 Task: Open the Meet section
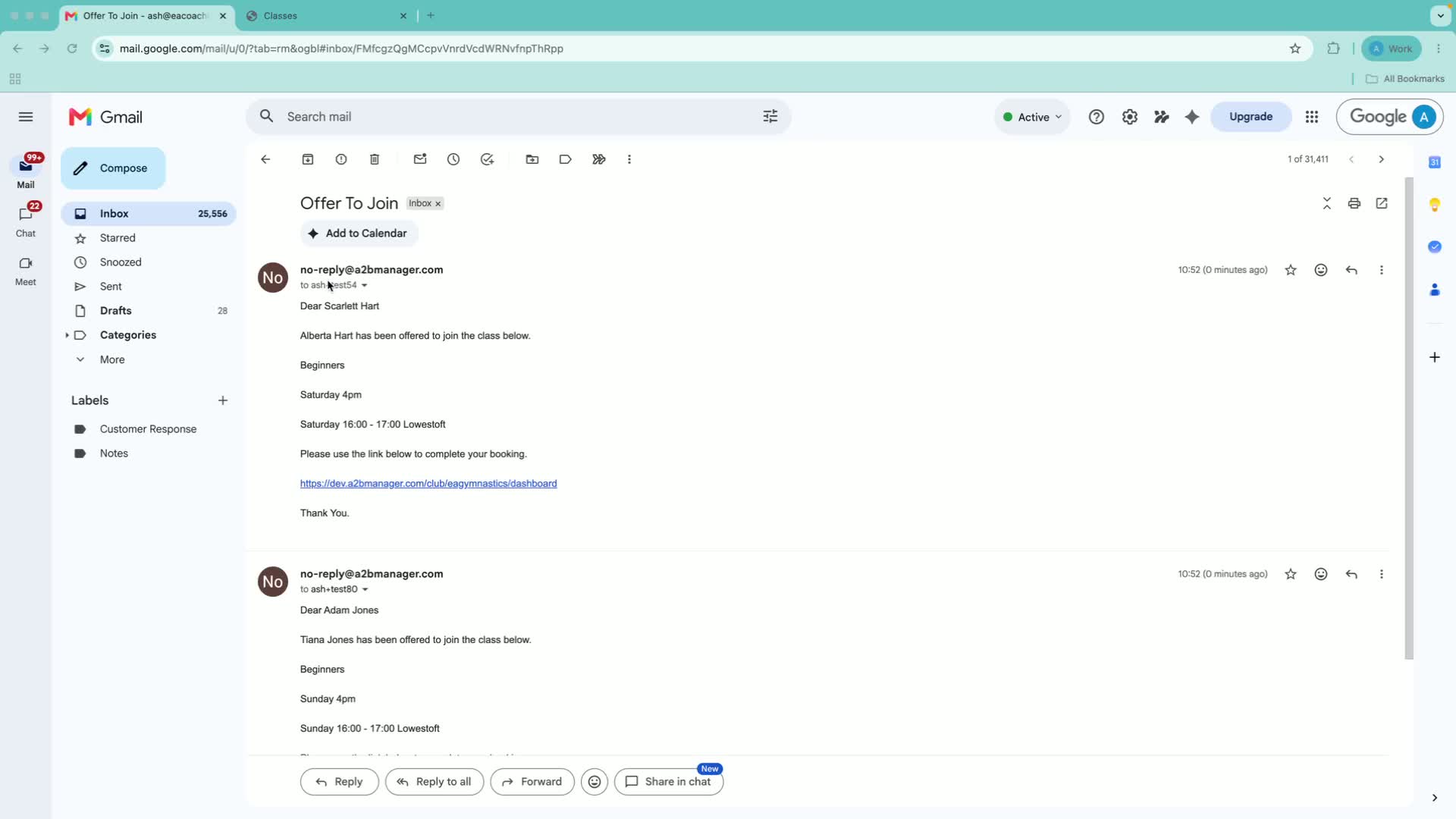[26, 271]
